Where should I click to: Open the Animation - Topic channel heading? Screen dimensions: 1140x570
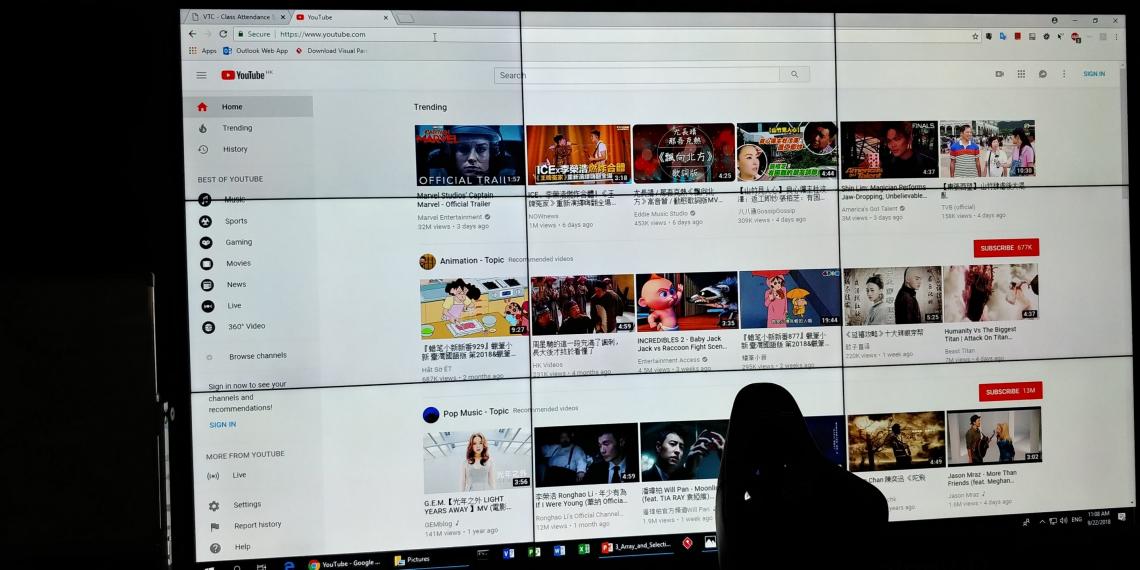tap(472, 260)
